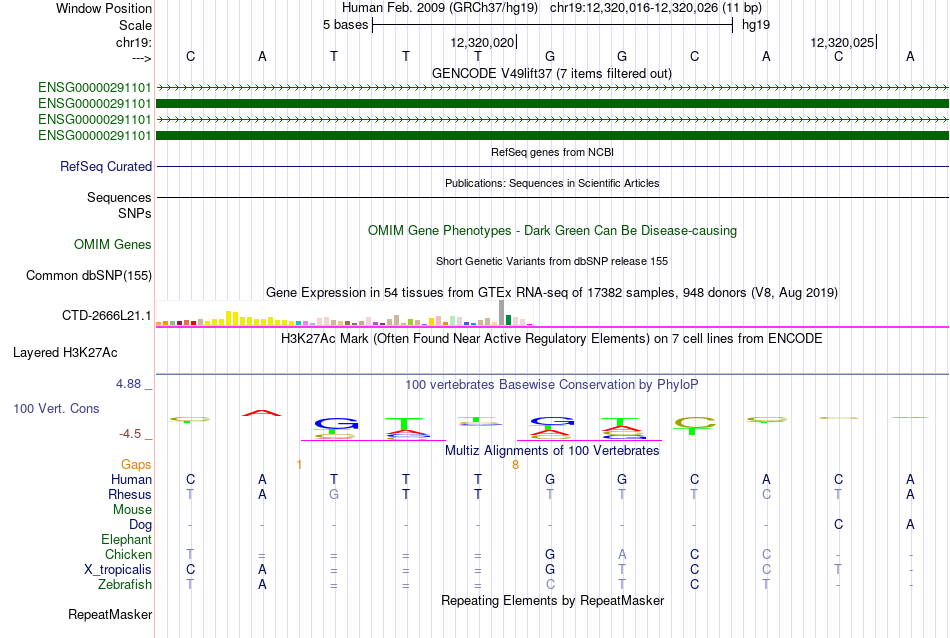Screen dimensions: 950x638
Task: Open the "H3K27Ac Mark" ENCODE track title
Action: 551,339
